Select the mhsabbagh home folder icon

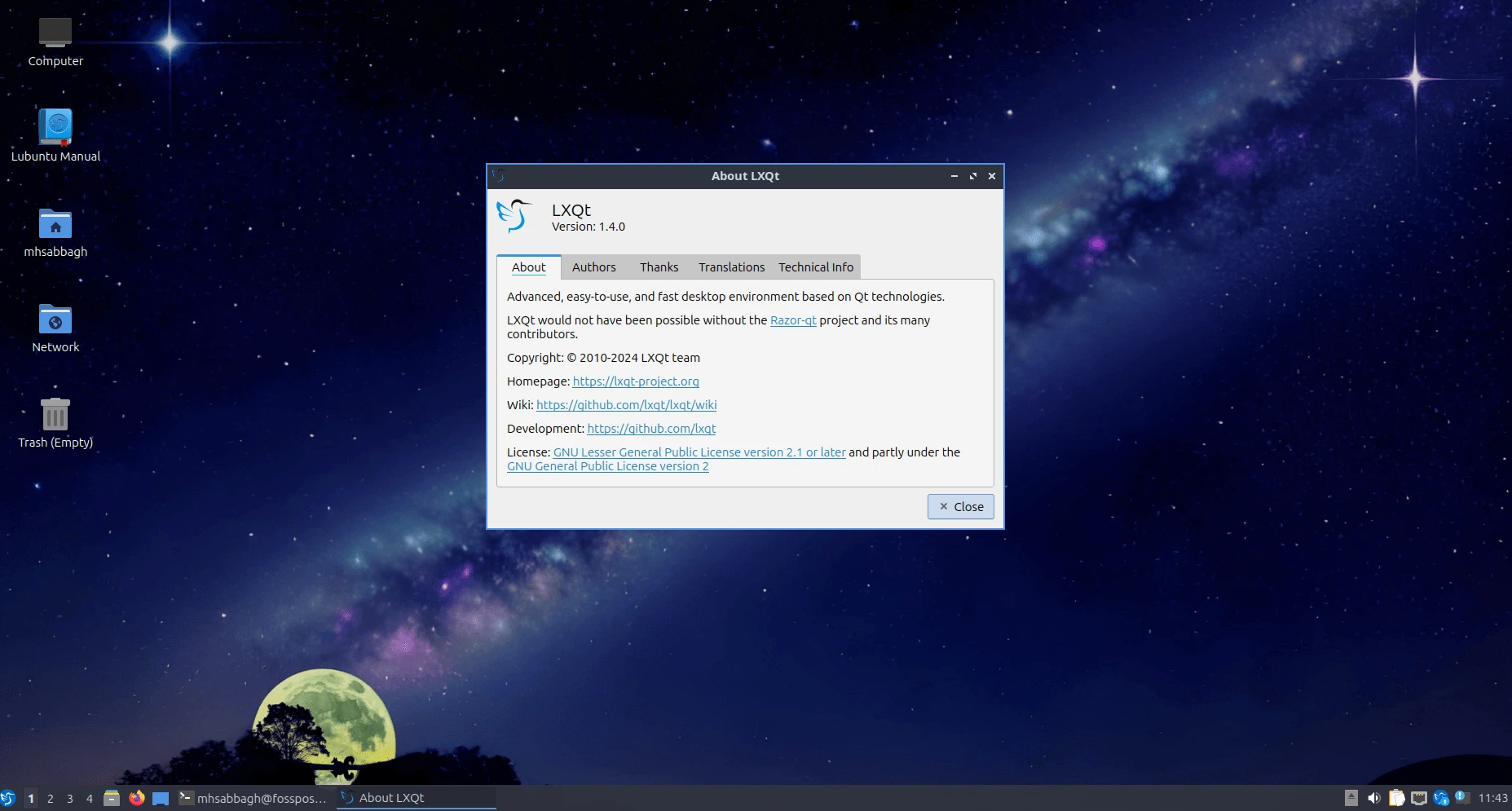pyautogui.click(x=55, y=232)
